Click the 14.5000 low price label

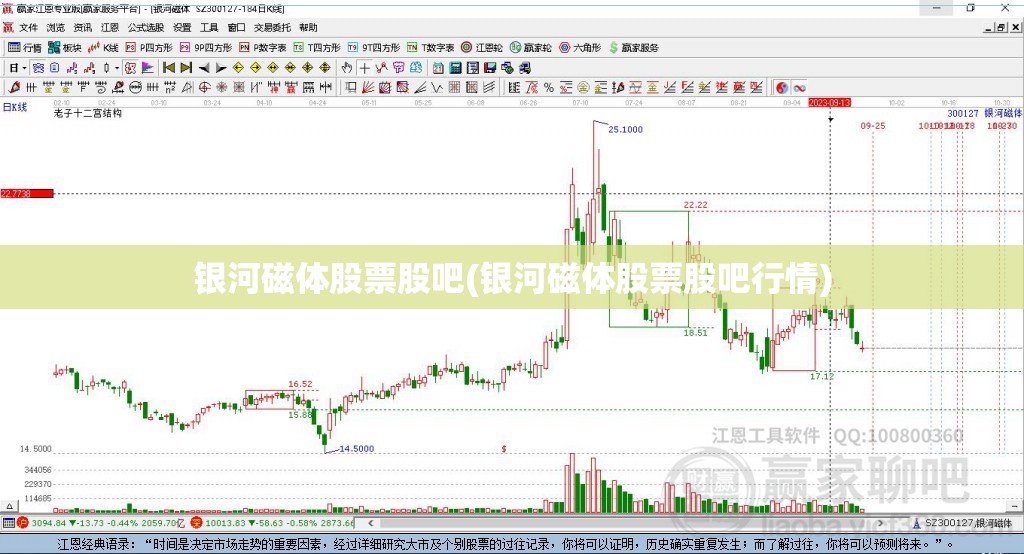pyautogui.click(x=357, y=449)
